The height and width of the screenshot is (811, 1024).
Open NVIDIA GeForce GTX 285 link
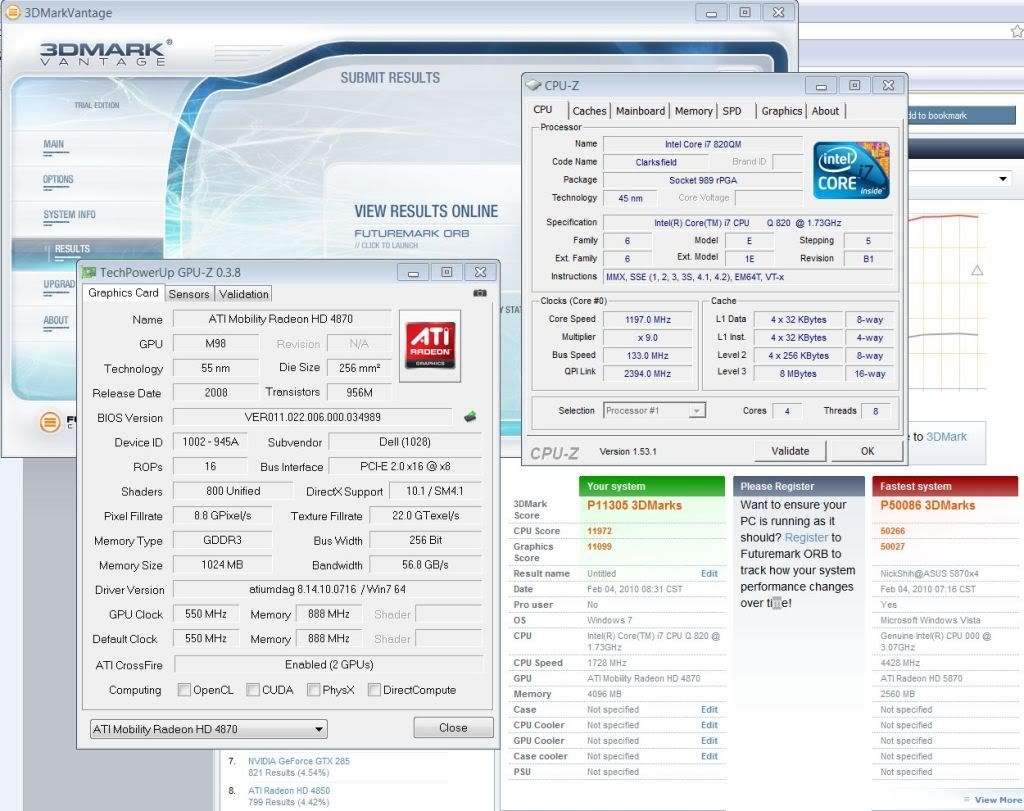coord(298,761)
